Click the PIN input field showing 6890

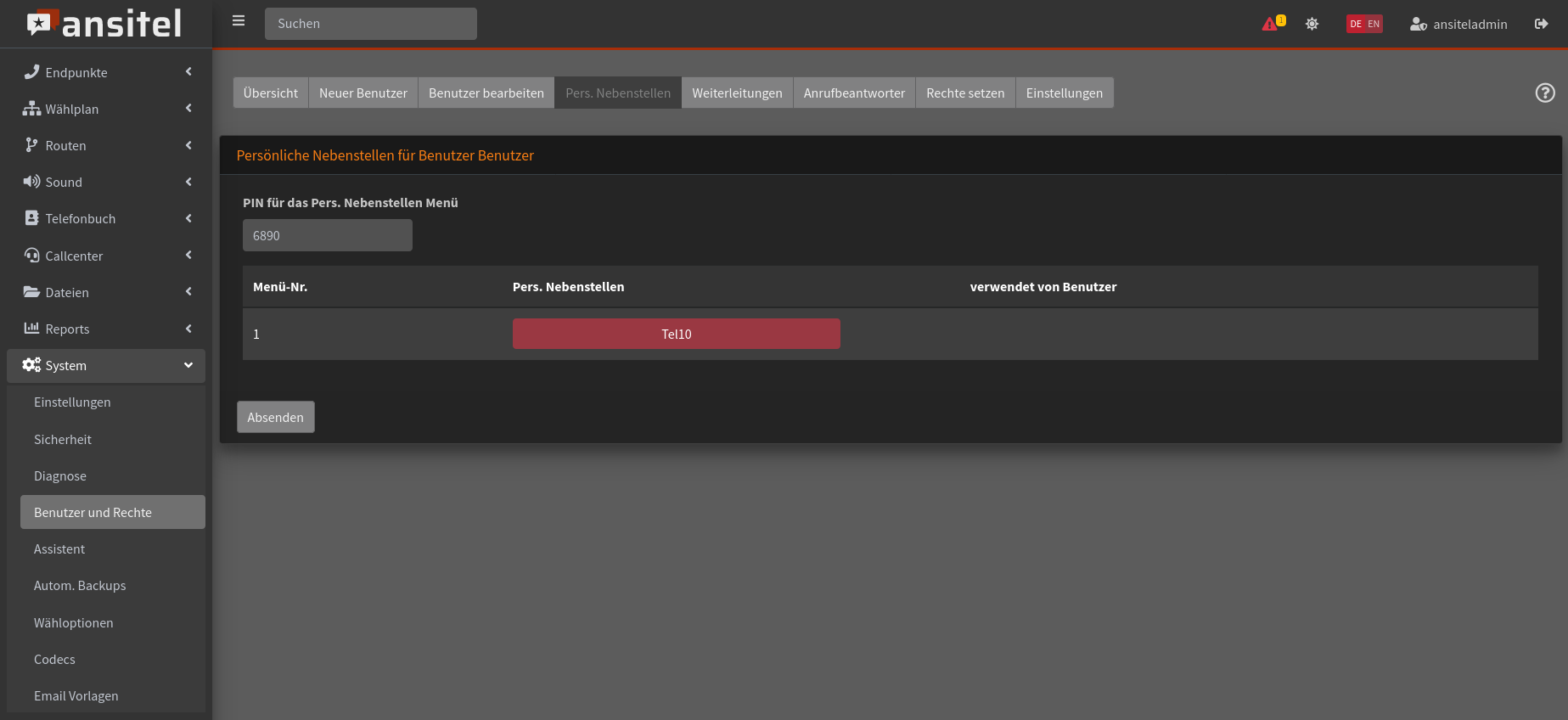coord(327,235)
